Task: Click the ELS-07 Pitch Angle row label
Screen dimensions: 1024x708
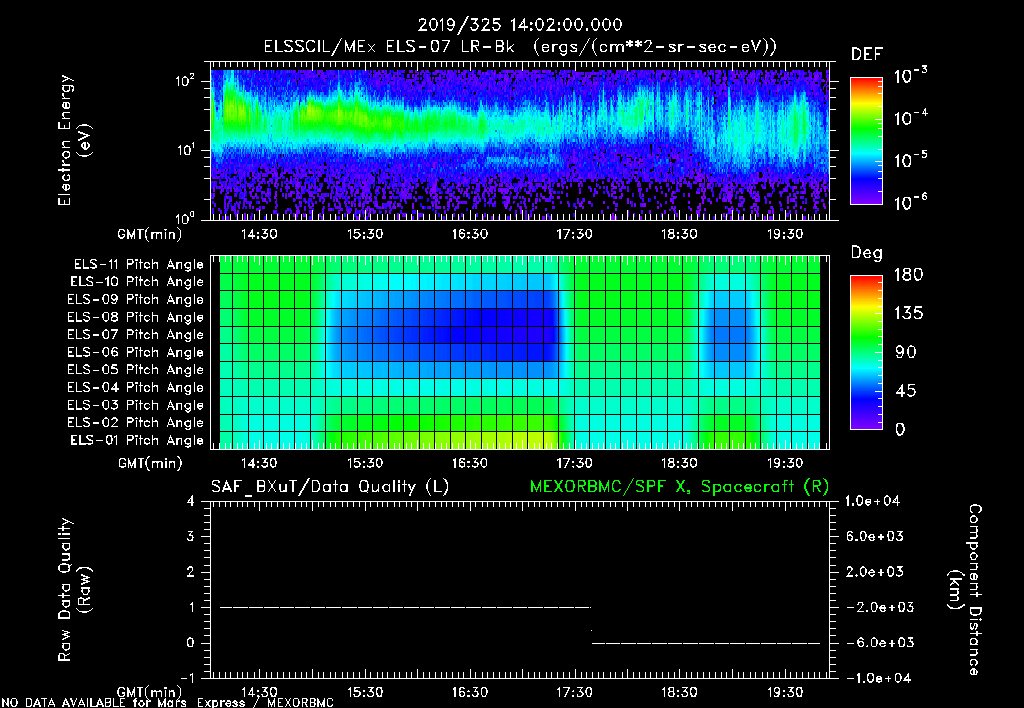Action: click(135, 334)
